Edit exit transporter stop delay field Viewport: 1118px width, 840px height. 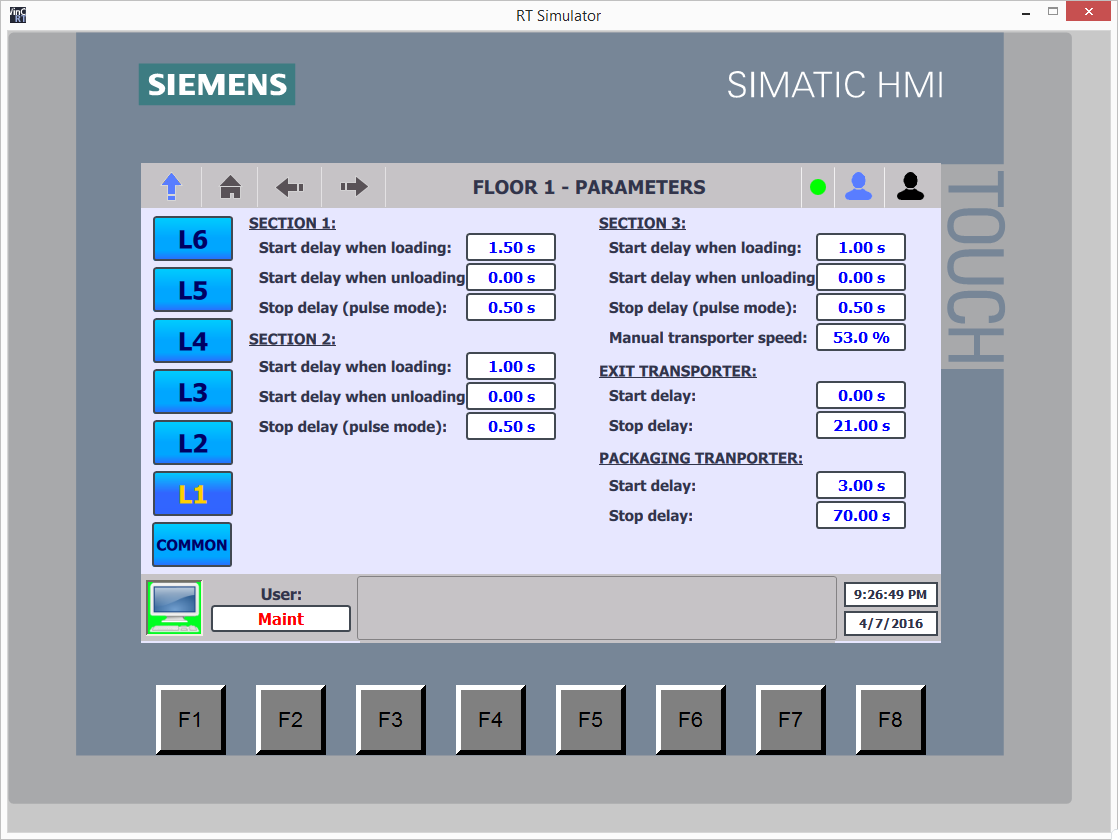tap(861, 426)
